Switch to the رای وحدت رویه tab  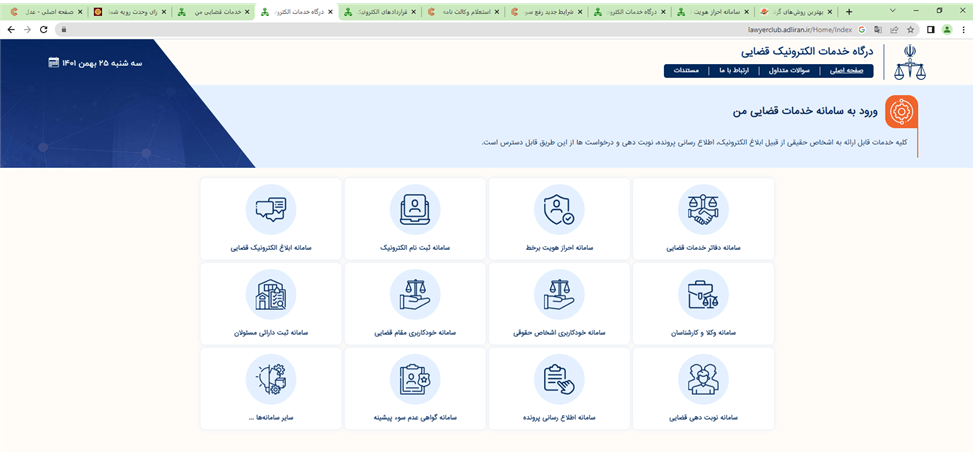(132, 12)
